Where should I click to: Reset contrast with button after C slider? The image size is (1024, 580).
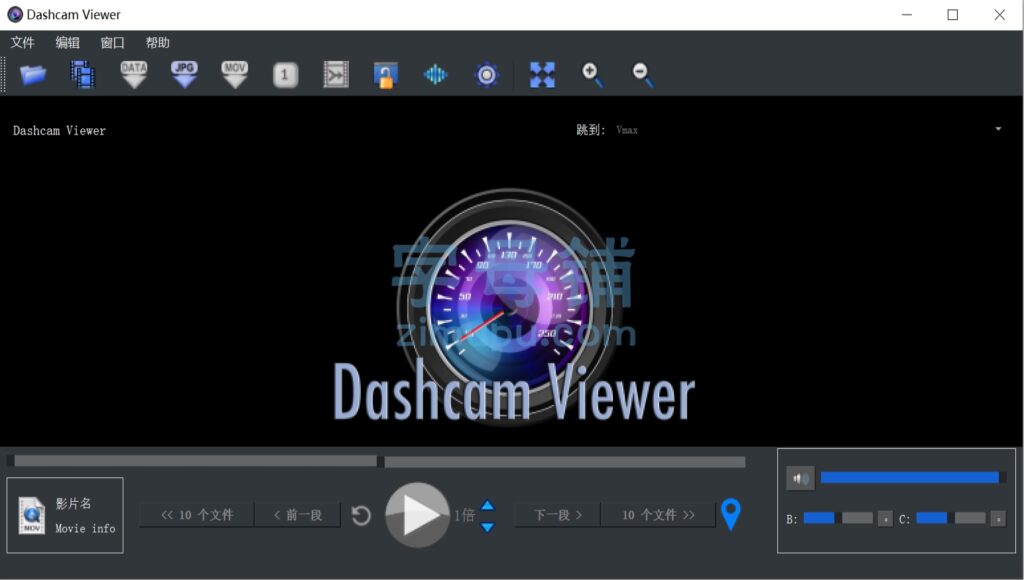pyautogui.click(x=998, y=519)
